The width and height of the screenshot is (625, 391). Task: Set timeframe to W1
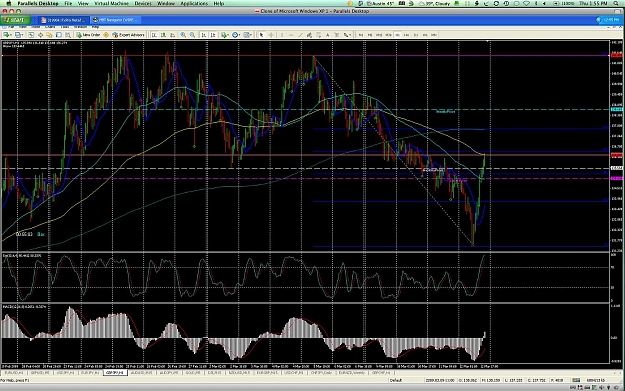(425, 35)
